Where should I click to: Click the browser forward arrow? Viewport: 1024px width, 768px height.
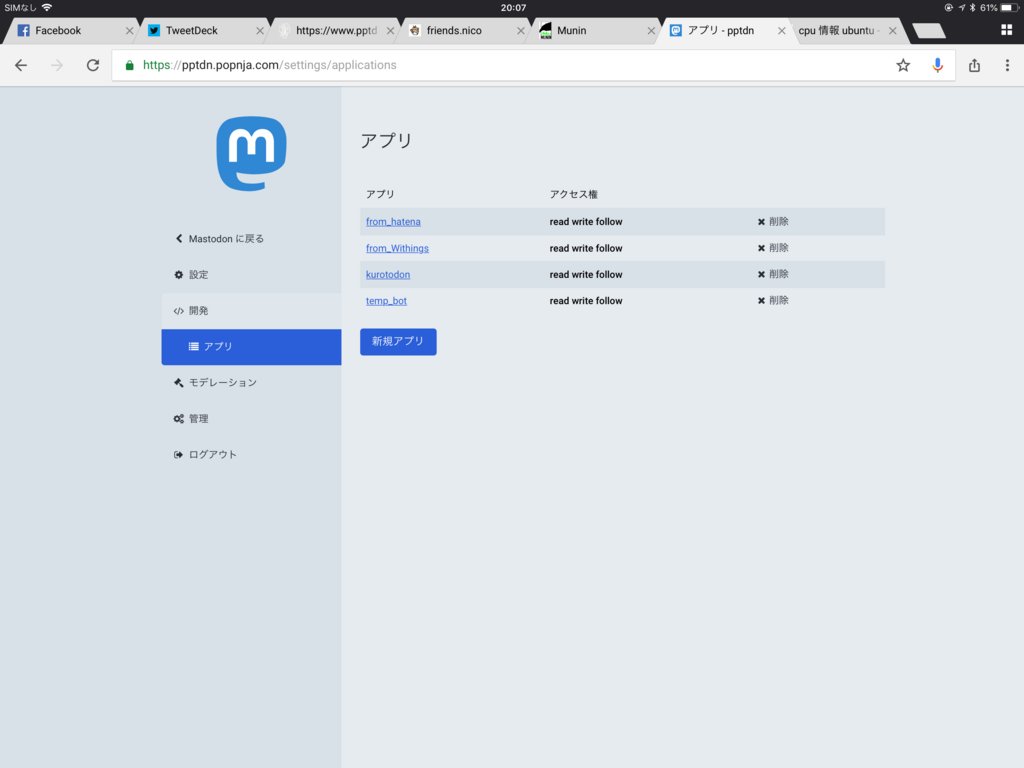57,65
